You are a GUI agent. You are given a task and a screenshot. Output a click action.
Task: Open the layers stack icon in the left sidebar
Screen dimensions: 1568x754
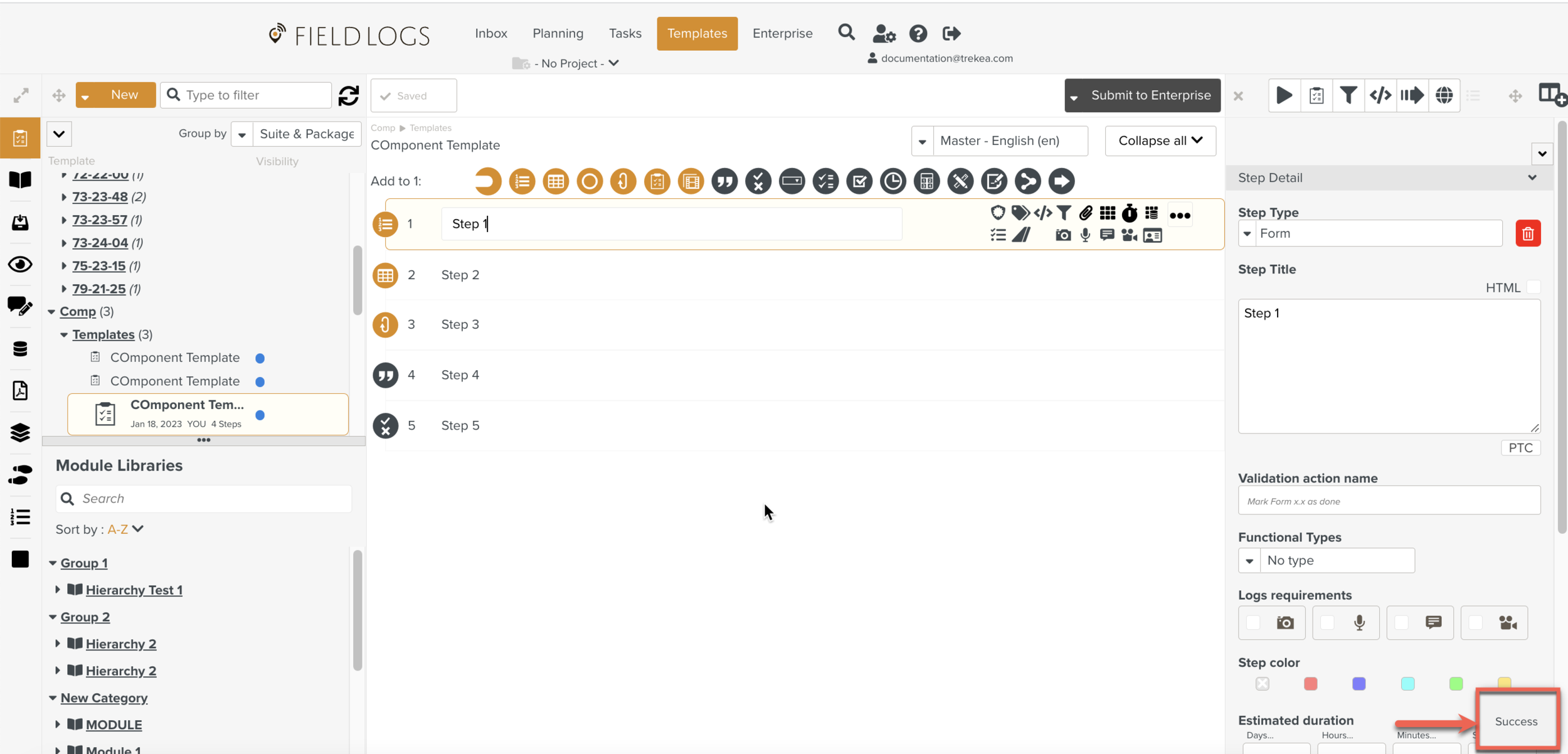click(x=20, y=433)
